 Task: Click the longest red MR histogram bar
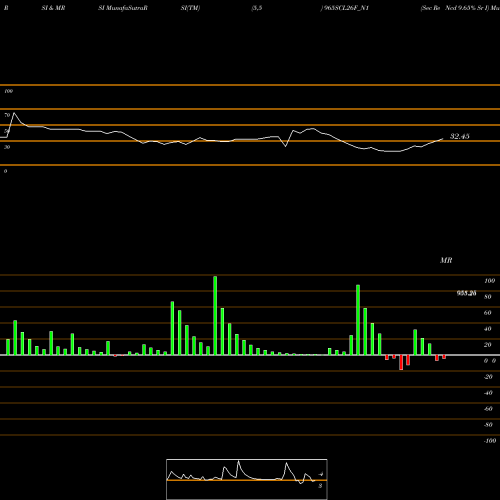click(x=401, y=362)
